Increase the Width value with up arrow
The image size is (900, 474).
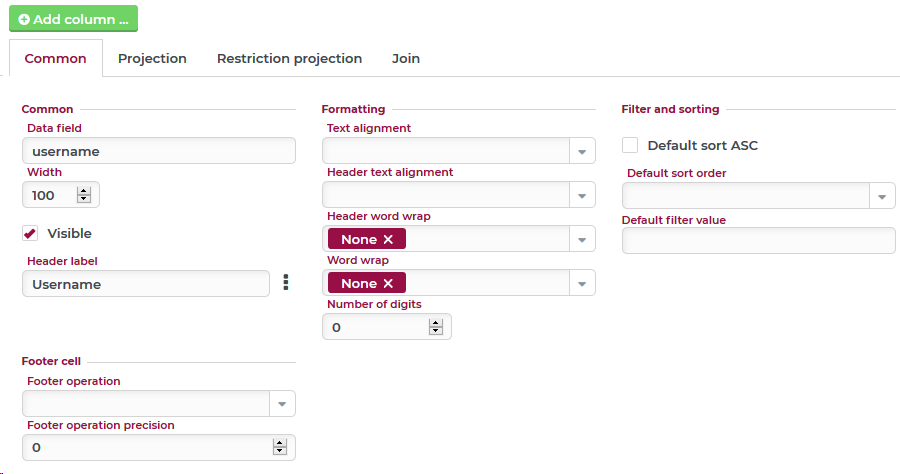coord(84,190)
